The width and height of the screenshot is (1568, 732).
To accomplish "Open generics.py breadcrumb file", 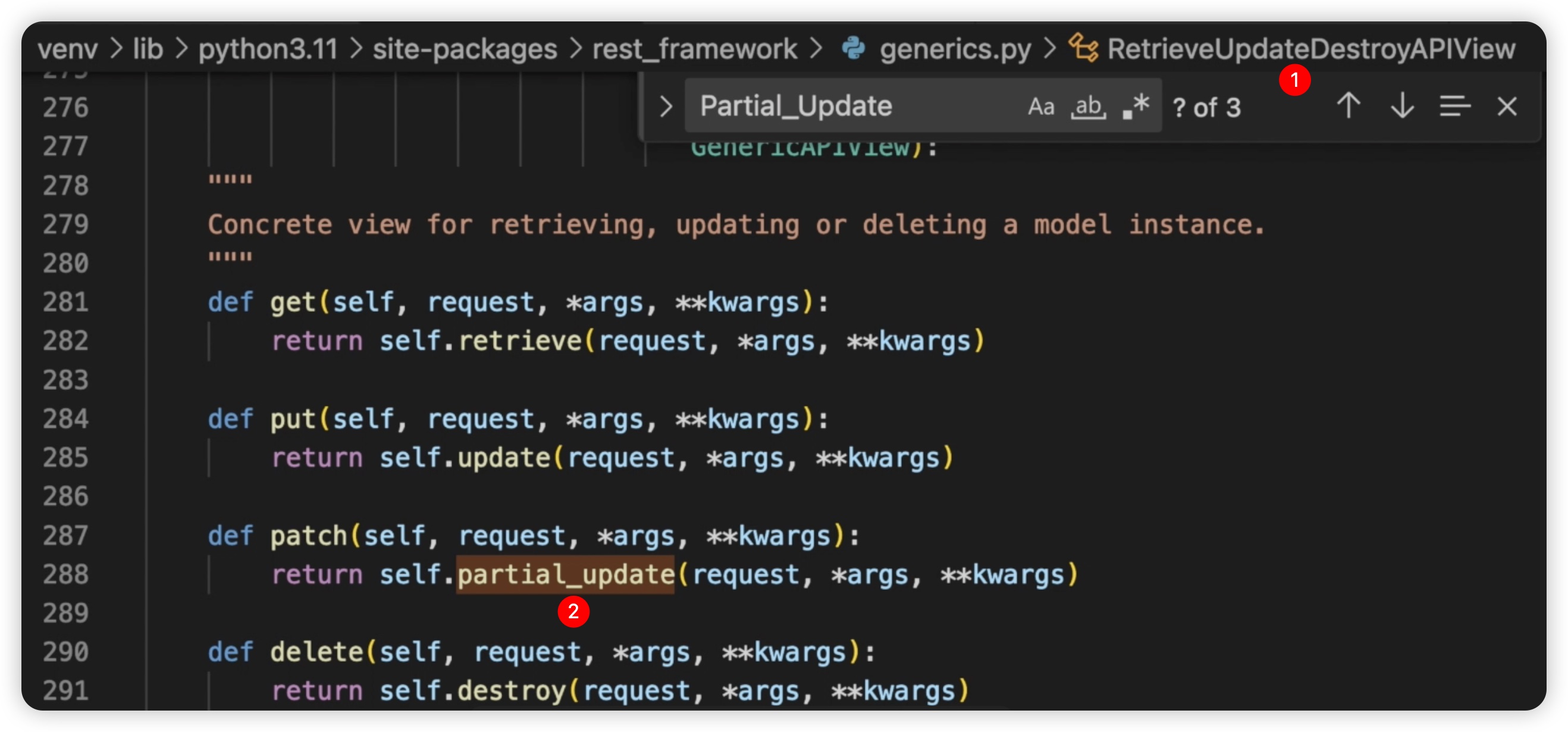I will click(955, 49).
